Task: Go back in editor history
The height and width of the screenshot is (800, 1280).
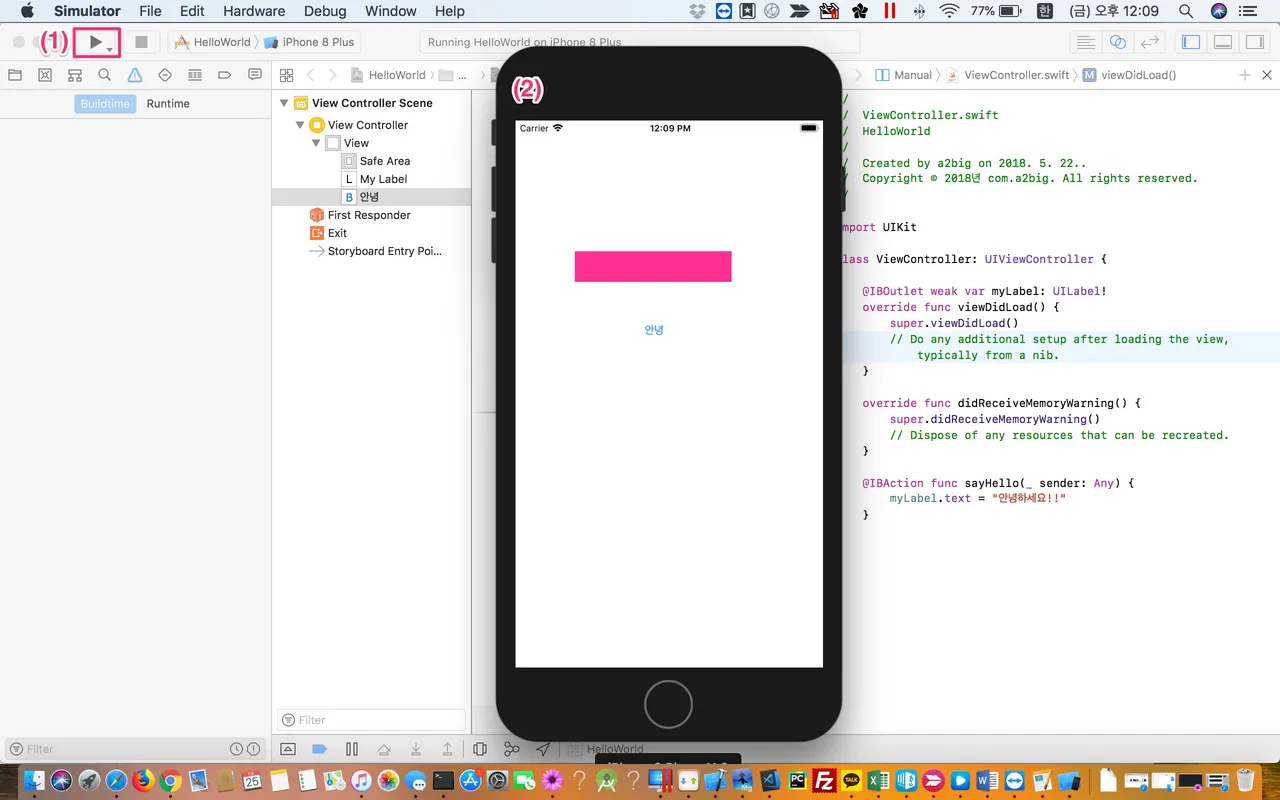Action: (x=310, y=75)
